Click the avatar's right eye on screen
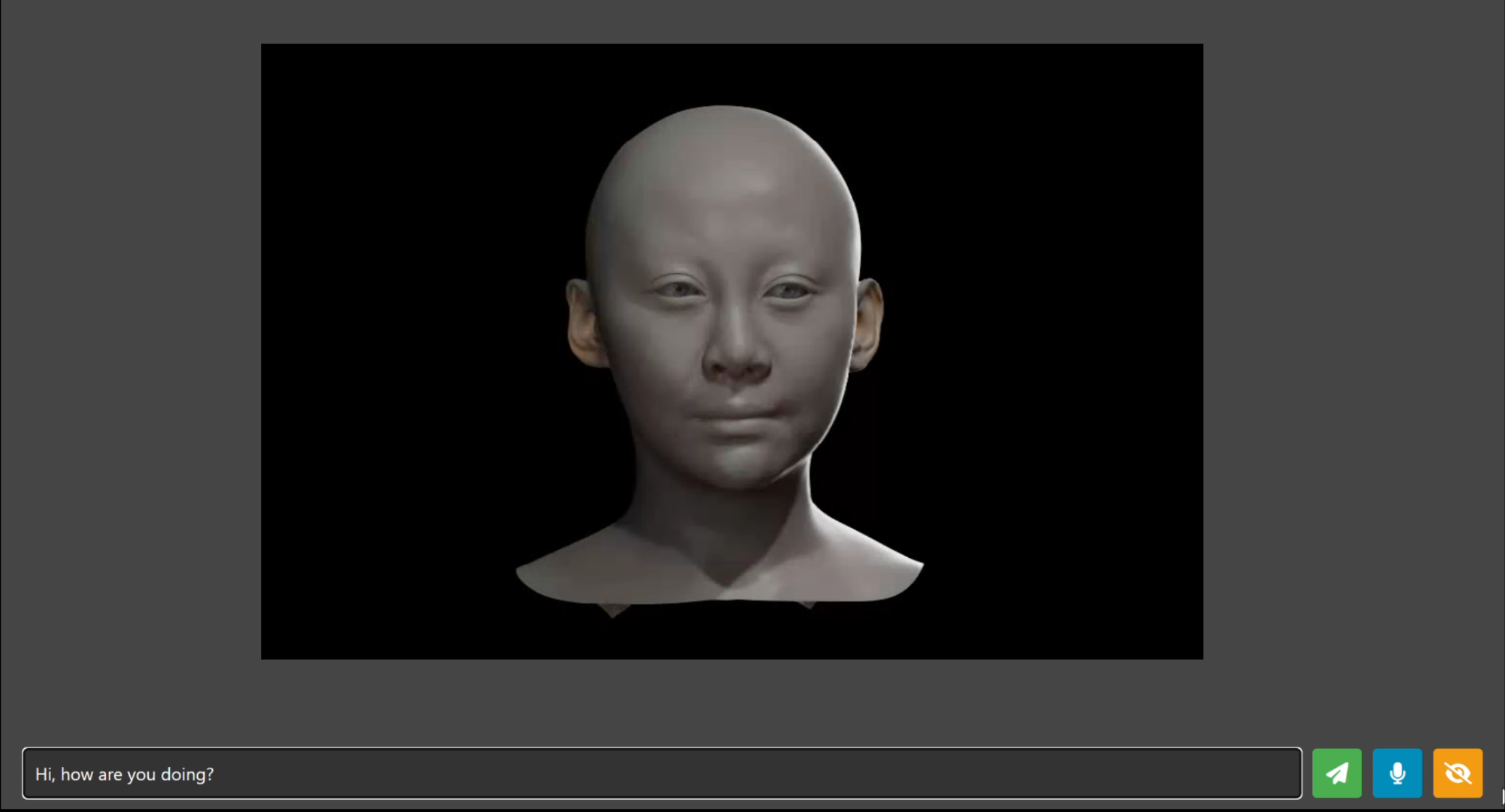The height and width of the screenshot is (812, 1505). (x=789, y=292)
